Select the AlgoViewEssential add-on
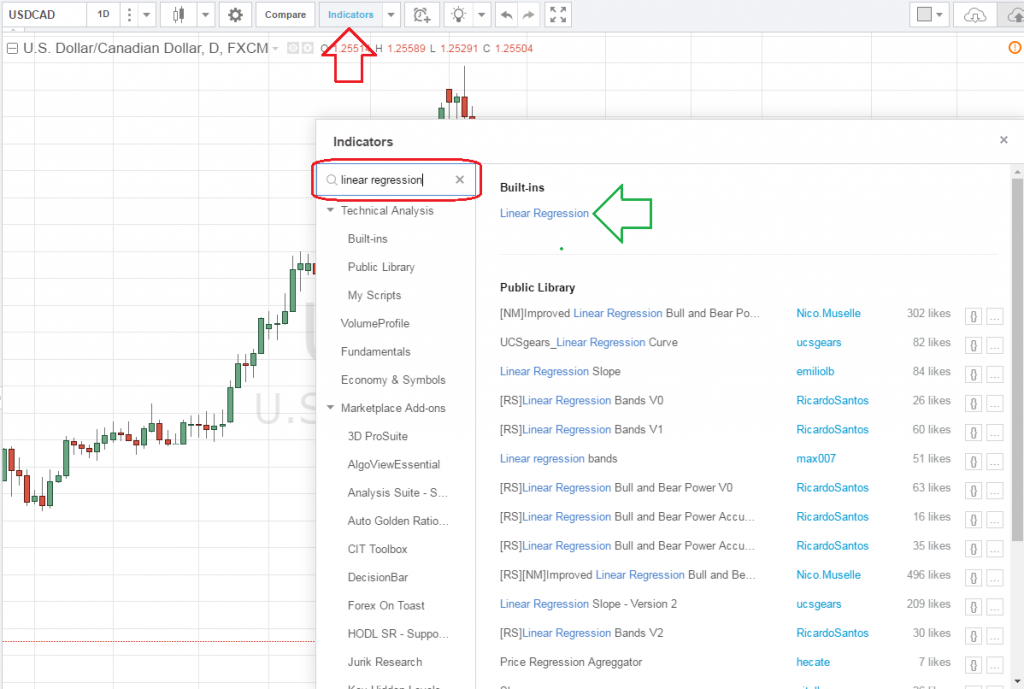This screenshot has height=689, width=1024. [394, 464]
